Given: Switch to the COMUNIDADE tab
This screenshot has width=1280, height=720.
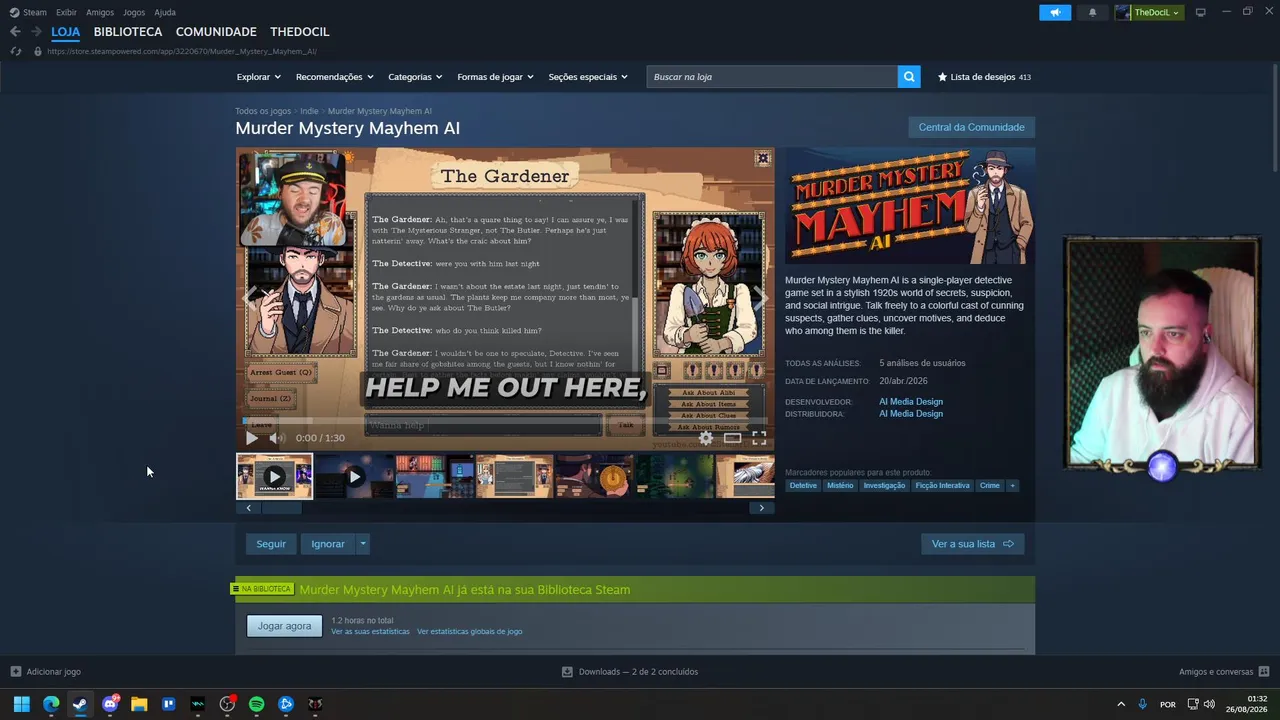Looking at the screenshot, I should pyautogui.click(x=216, y=32).
